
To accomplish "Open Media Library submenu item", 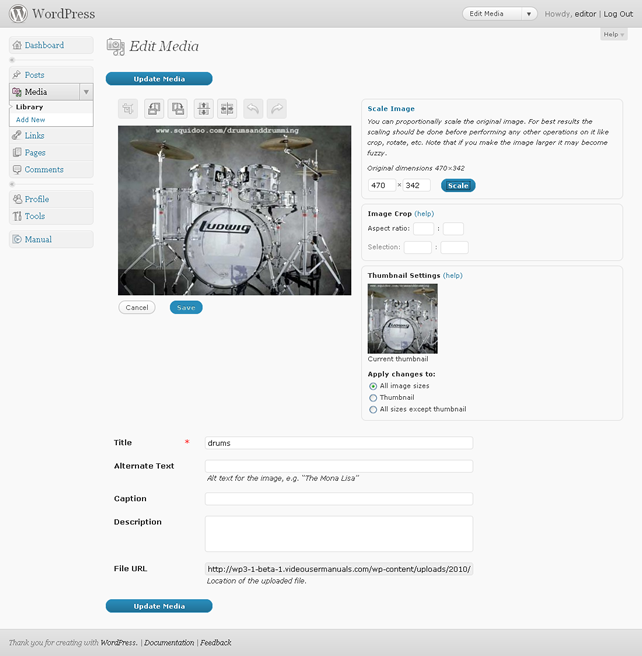I will click(29, 107).
